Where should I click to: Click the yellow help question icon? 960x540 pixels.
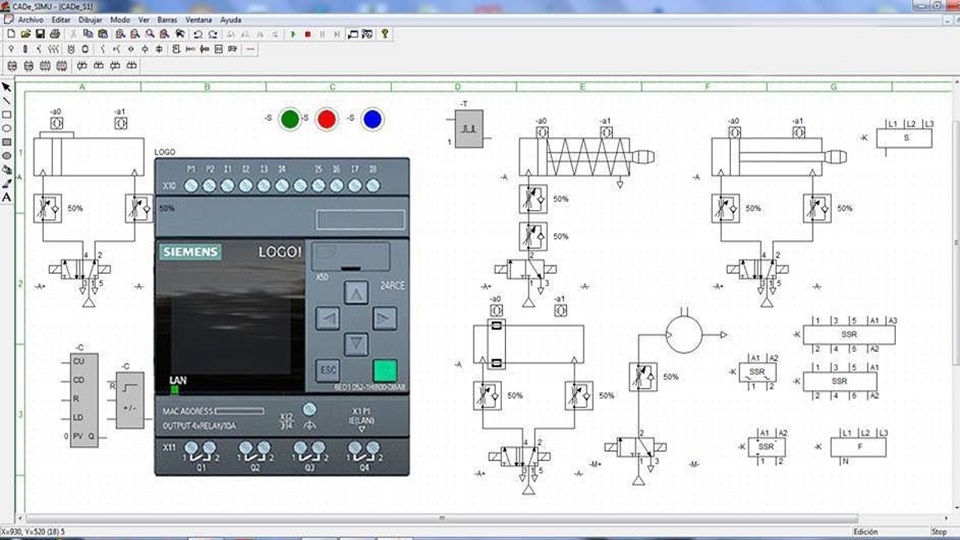384,34
